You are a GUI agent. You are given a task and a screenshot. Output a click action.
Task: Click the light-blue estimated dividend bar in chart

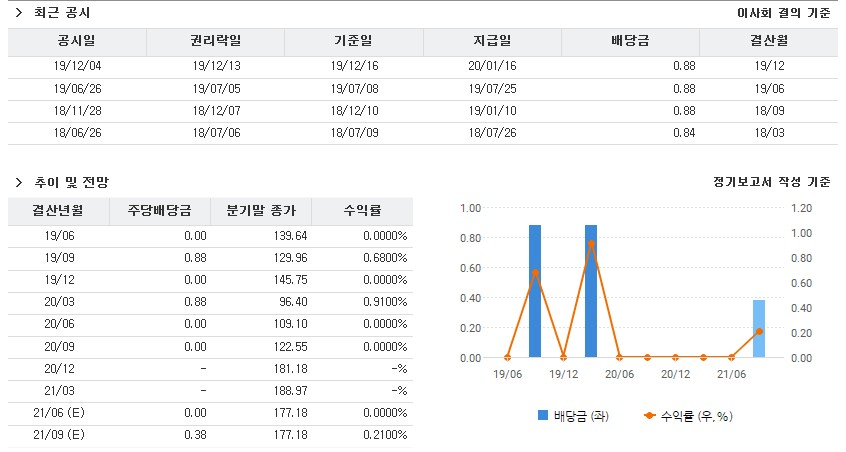point(759,328)
